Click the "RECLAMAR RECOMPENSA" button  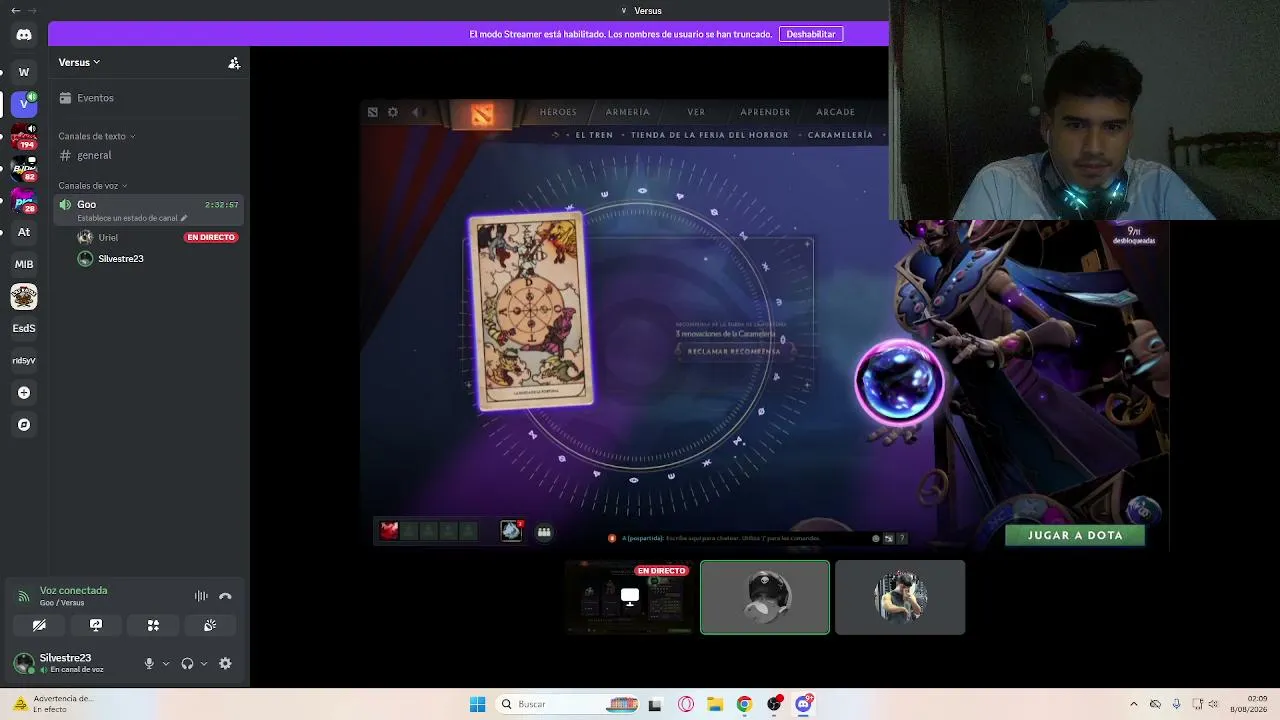(x=734, y=352)
